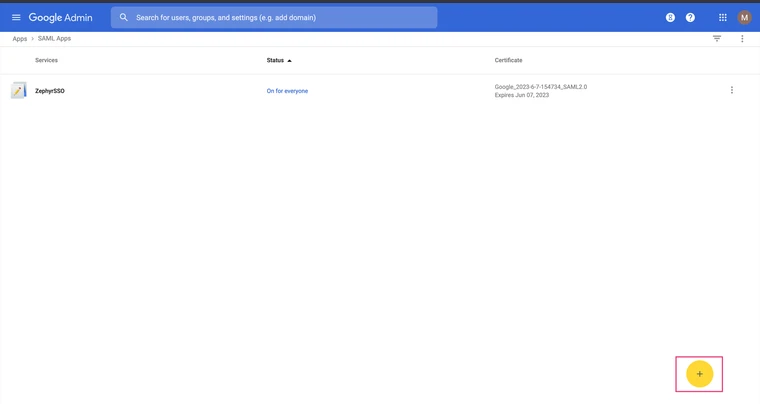Image resolution: width=760 pixels, height=404 pixels.
Task: Click the 'On for everyone' status link
Action: tap(287, 91)
